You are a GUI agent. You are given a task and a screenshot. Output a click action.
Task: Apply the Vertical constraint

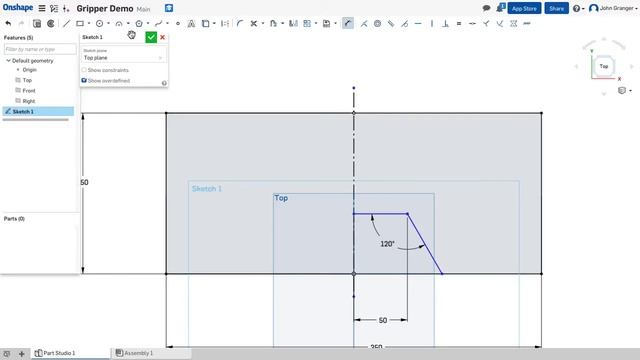(x=432, y=24)
